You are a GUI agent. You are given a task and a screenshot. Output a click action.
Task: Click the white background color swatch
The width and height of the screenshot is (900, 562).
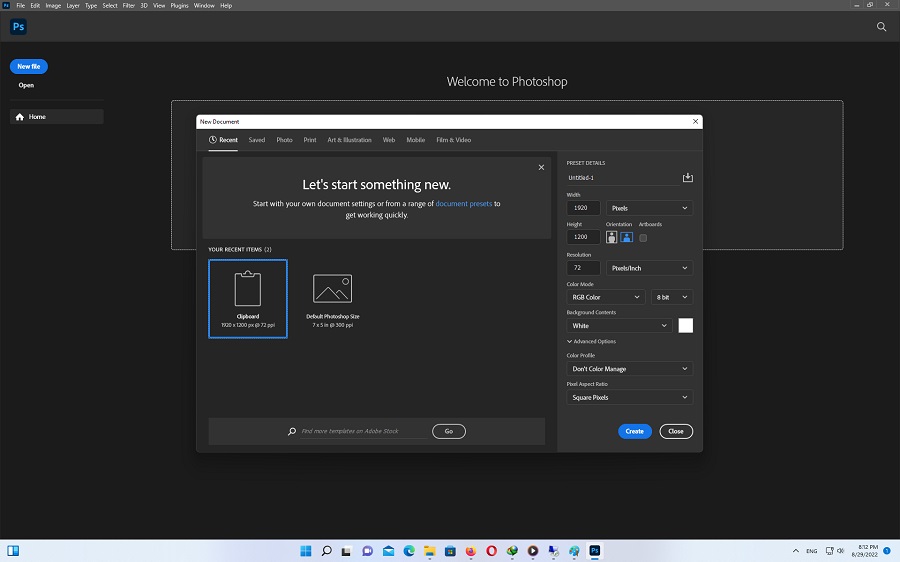tap(685, 326)
